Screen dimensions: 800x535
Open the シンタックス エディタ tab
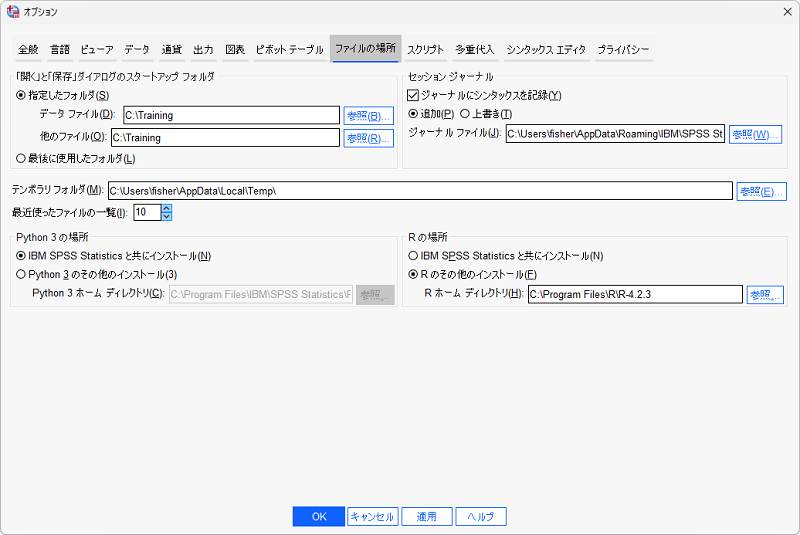tap(546, 49)
